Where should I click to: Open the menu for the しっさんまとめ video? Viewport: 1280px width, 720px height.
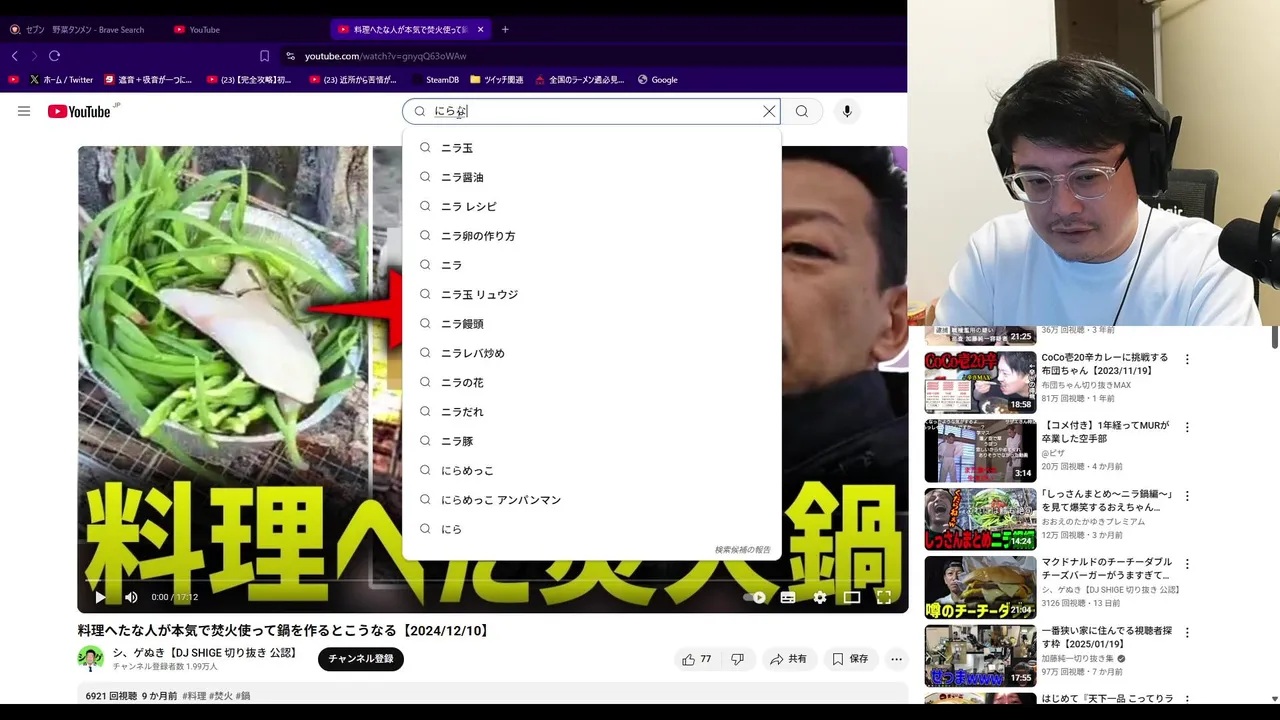coord(1188,496)
